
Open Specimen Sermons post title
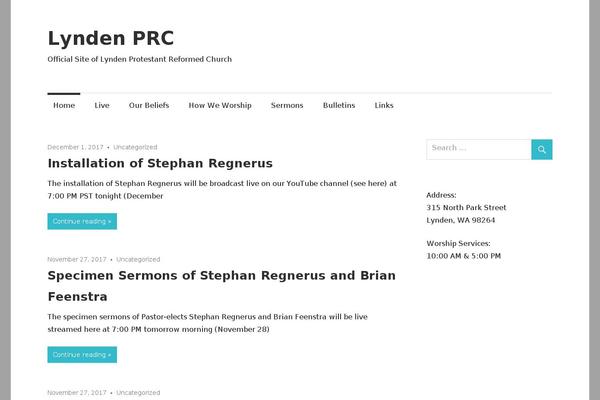pyautogui.click(x=222, y=286)
